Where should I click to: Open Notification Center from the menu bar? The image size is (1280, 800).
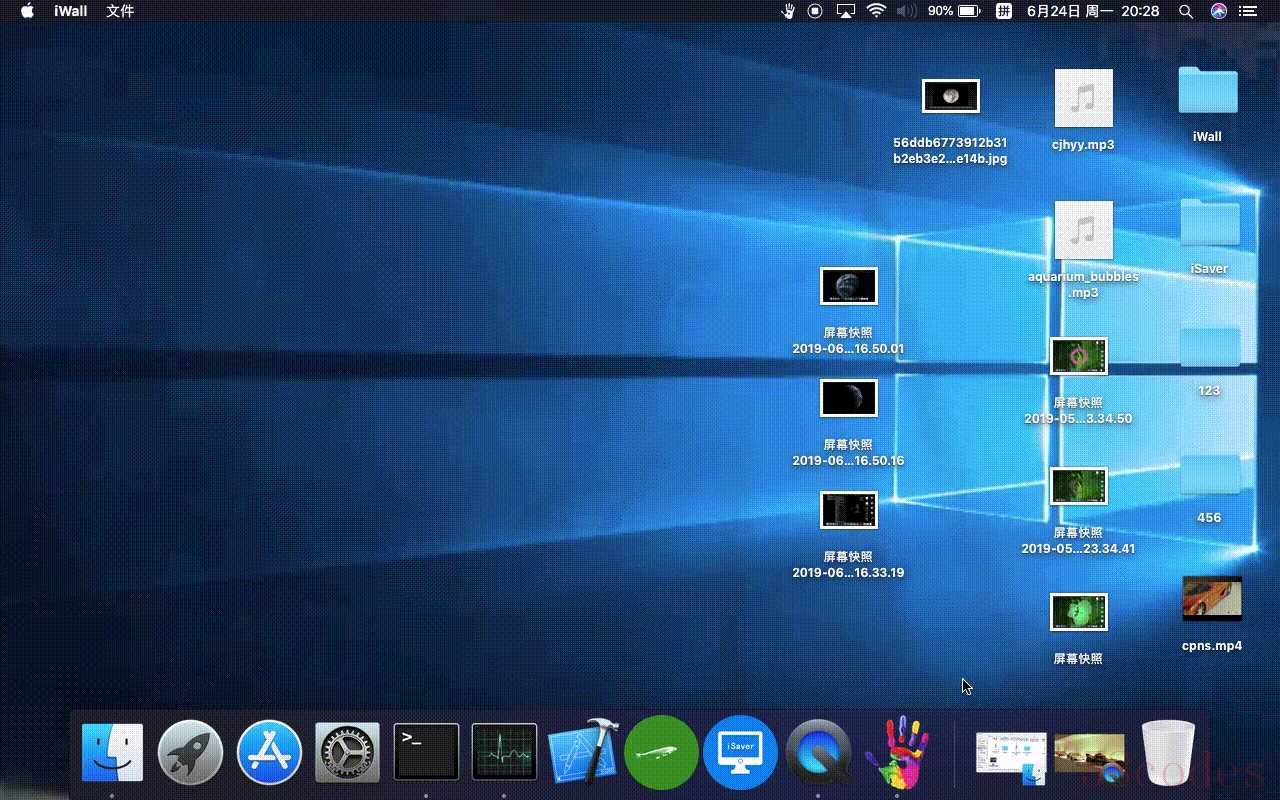click(1247, 11)
